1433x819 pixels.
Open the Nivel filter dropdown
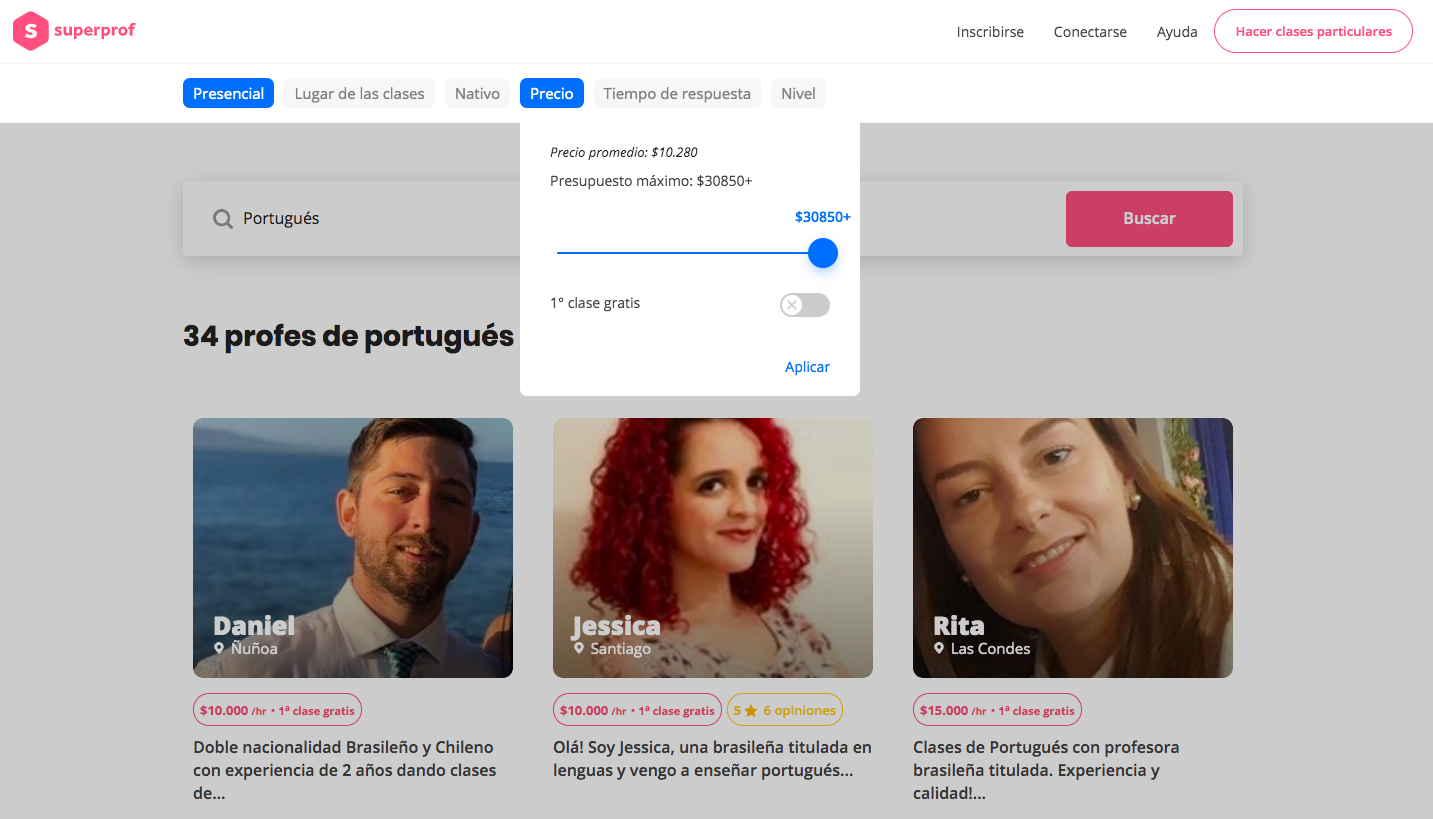(798, 94)
